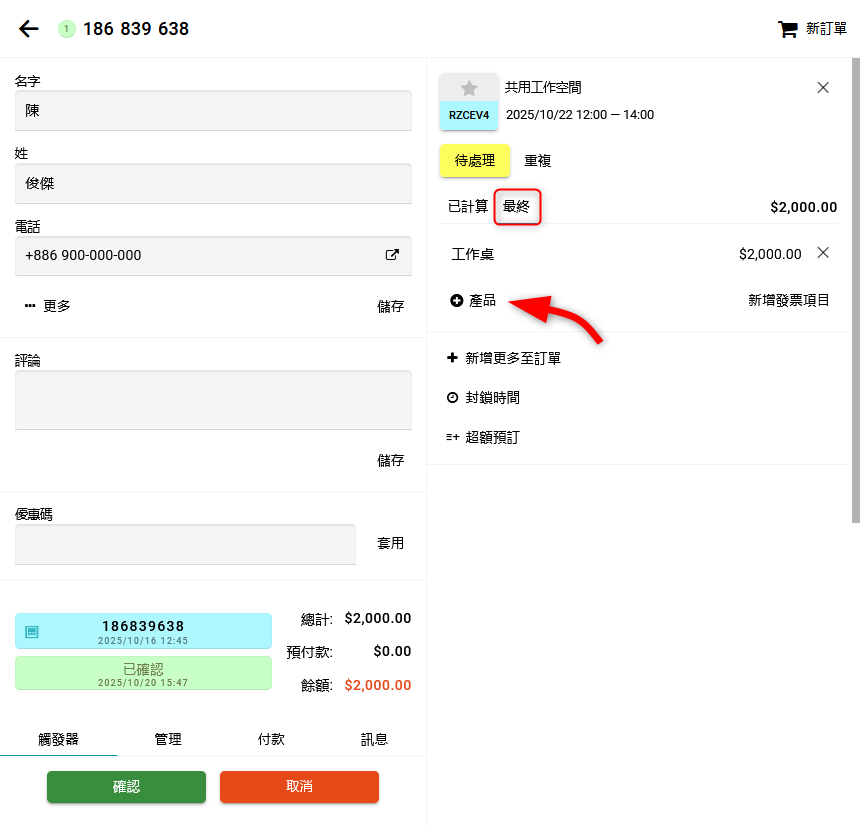Open new order via cart icon
This screenshot has height=827, width=860.
pyautogui.click(x=788, y=29)
